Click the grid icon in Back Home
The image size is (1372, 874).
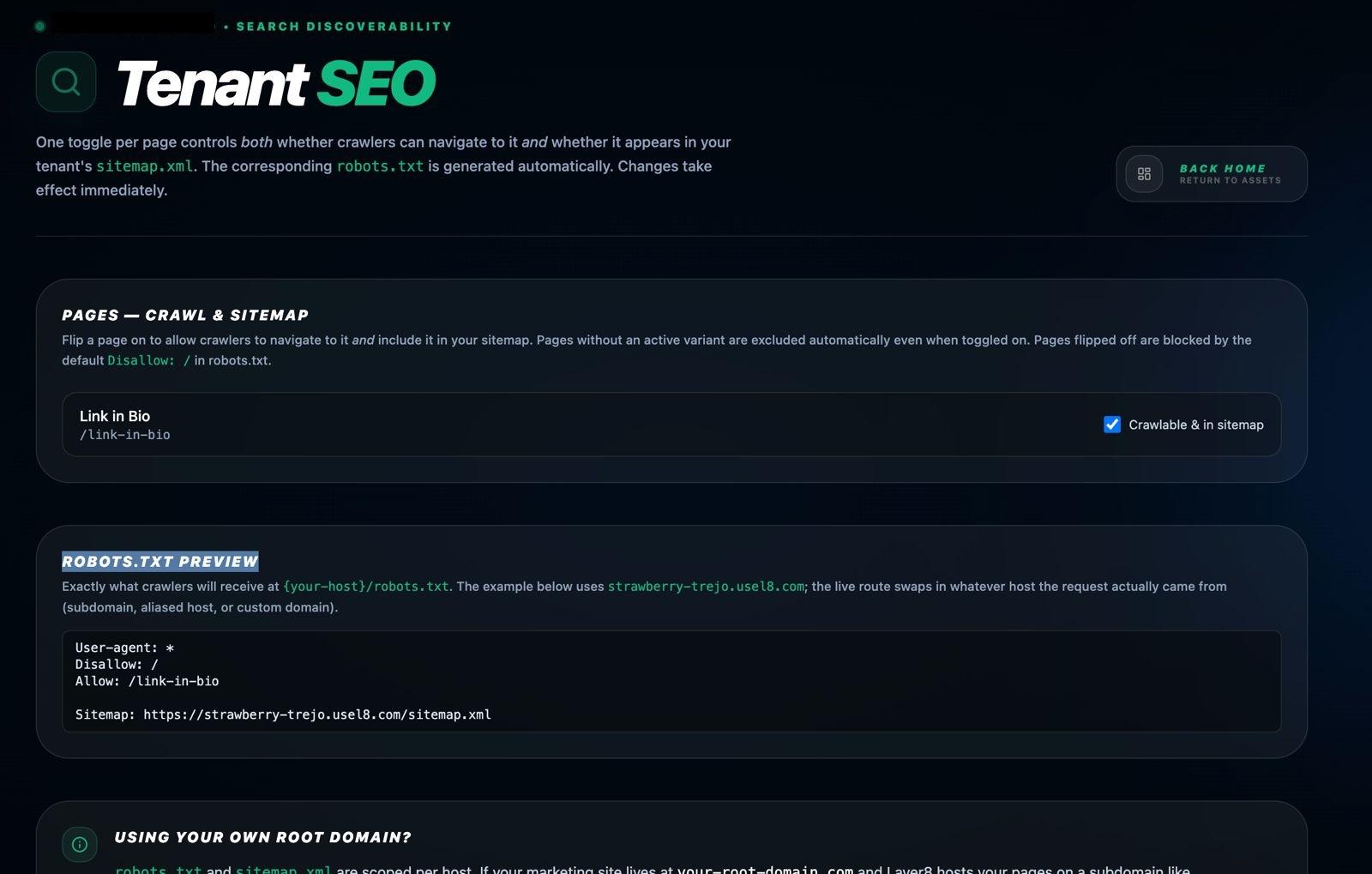1144,174
